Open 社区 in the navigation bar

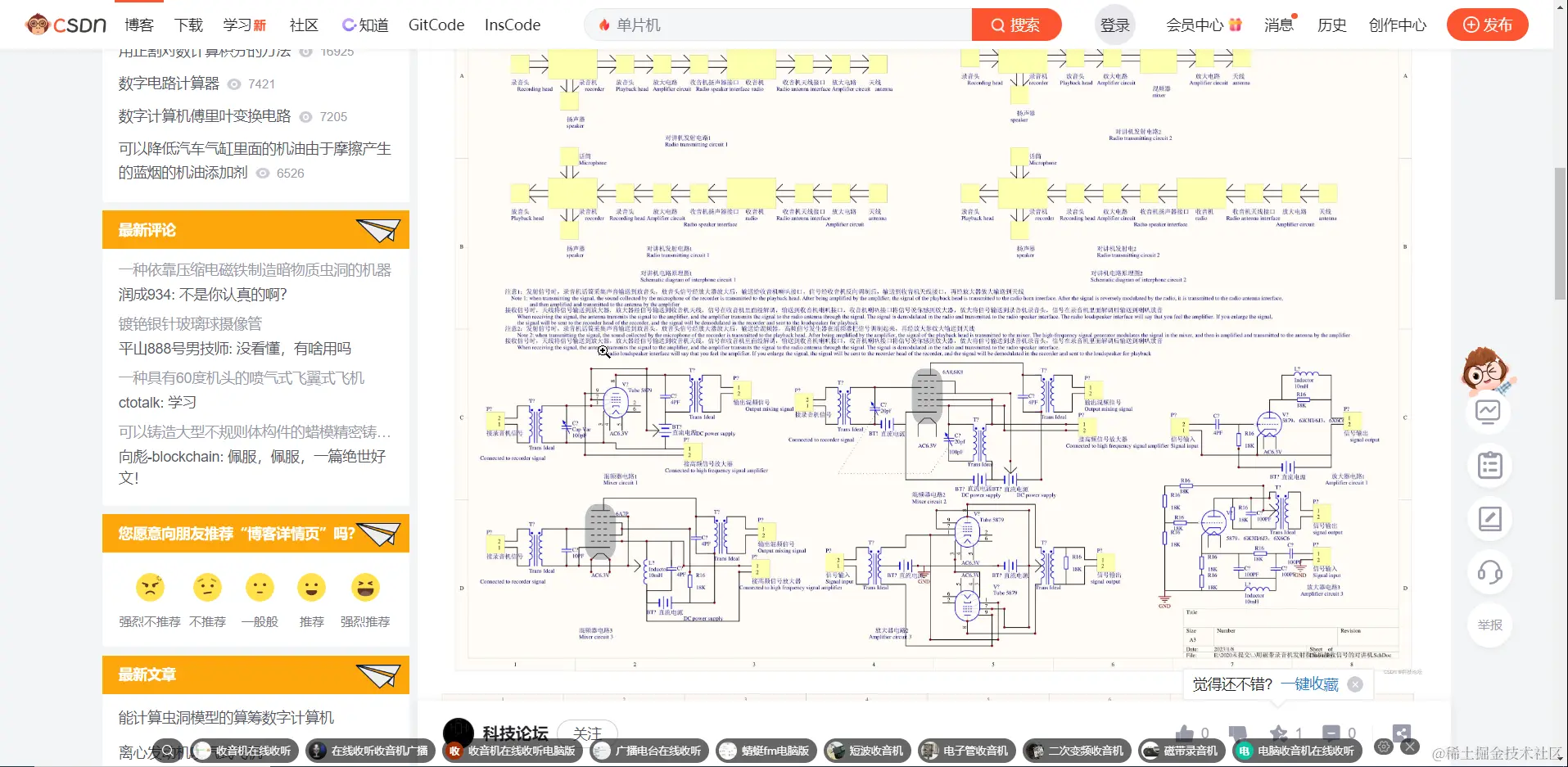pyautogui.click(x=304, y=25)
